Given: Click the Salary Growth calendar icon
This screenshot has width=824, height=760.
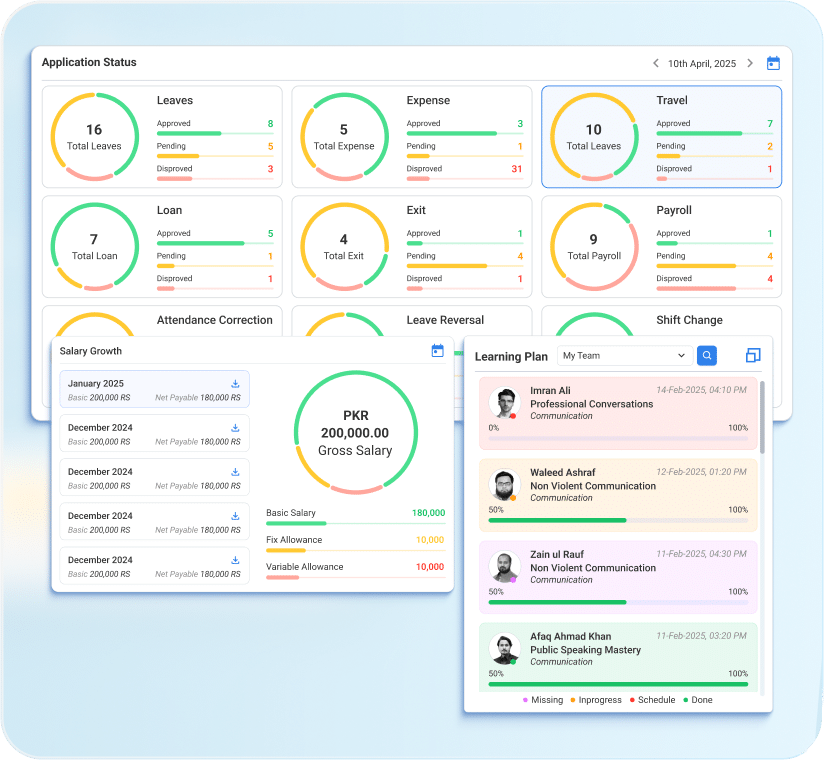Looking at the screenshot, I should click(437, 351).
